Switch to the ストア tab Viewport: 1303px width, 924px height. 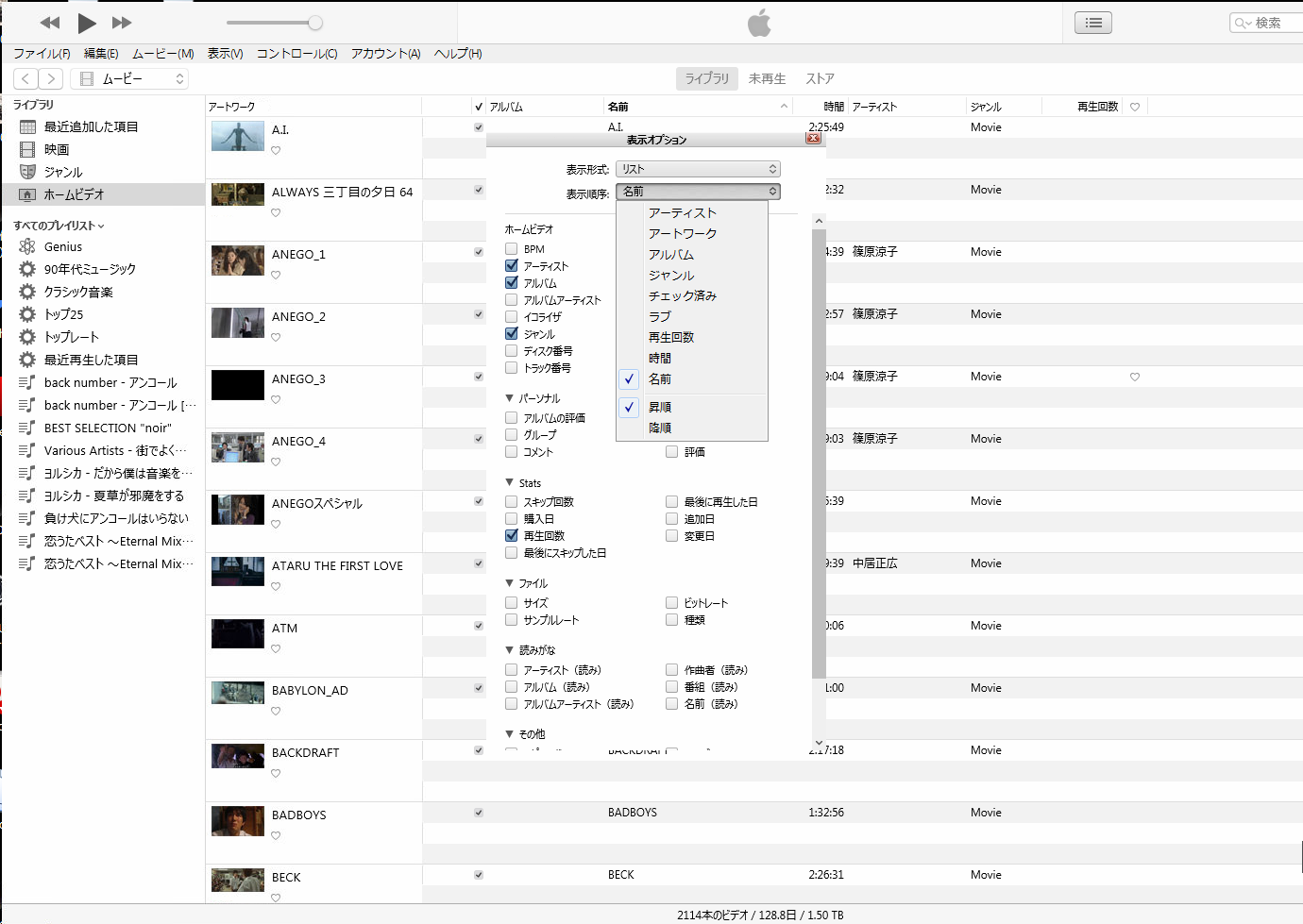pos(820,78)
